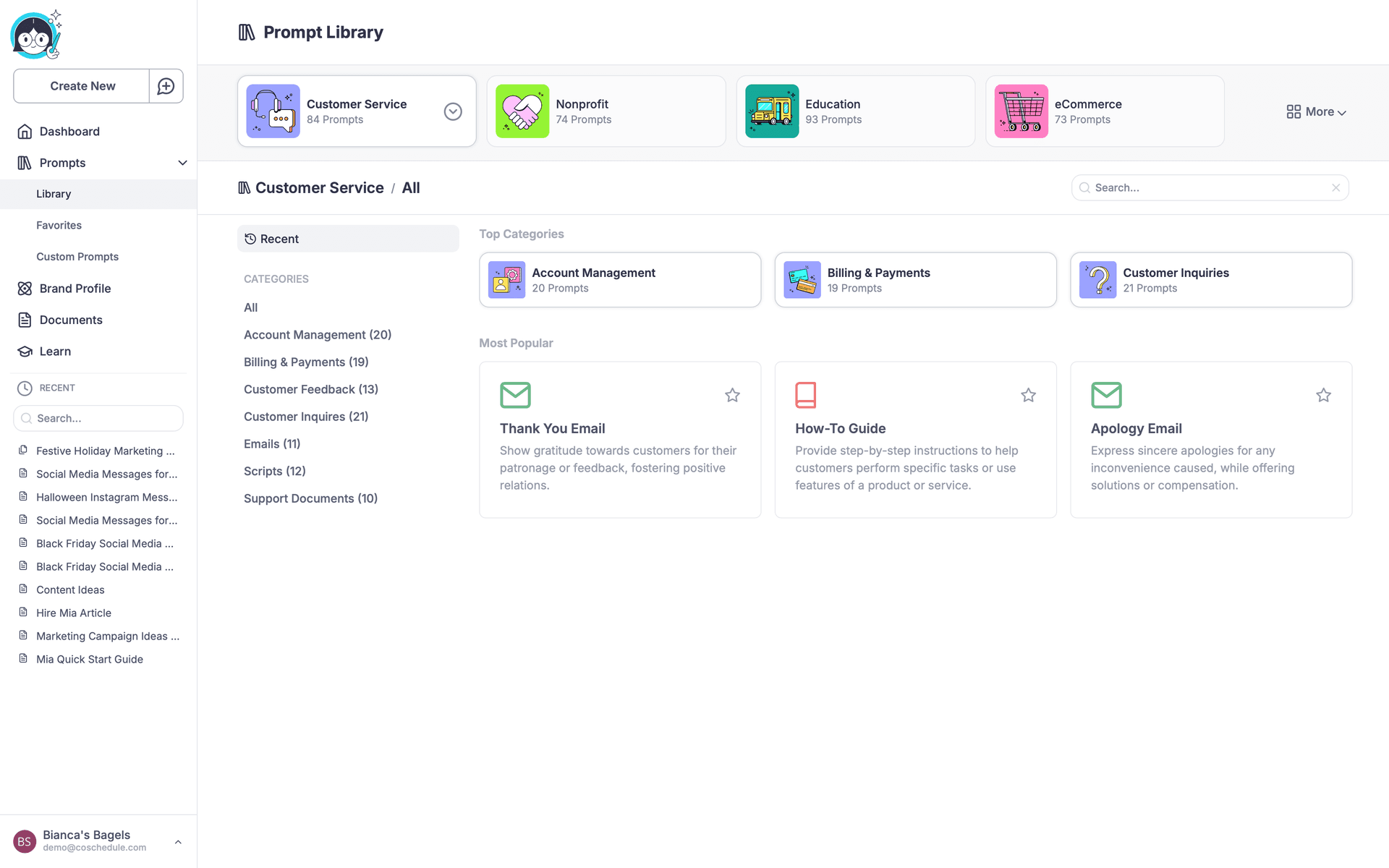This screenshot has height=868, width=1389.
Task: Select the Brand Profile sidebar icon
Action: click(24, 288)
